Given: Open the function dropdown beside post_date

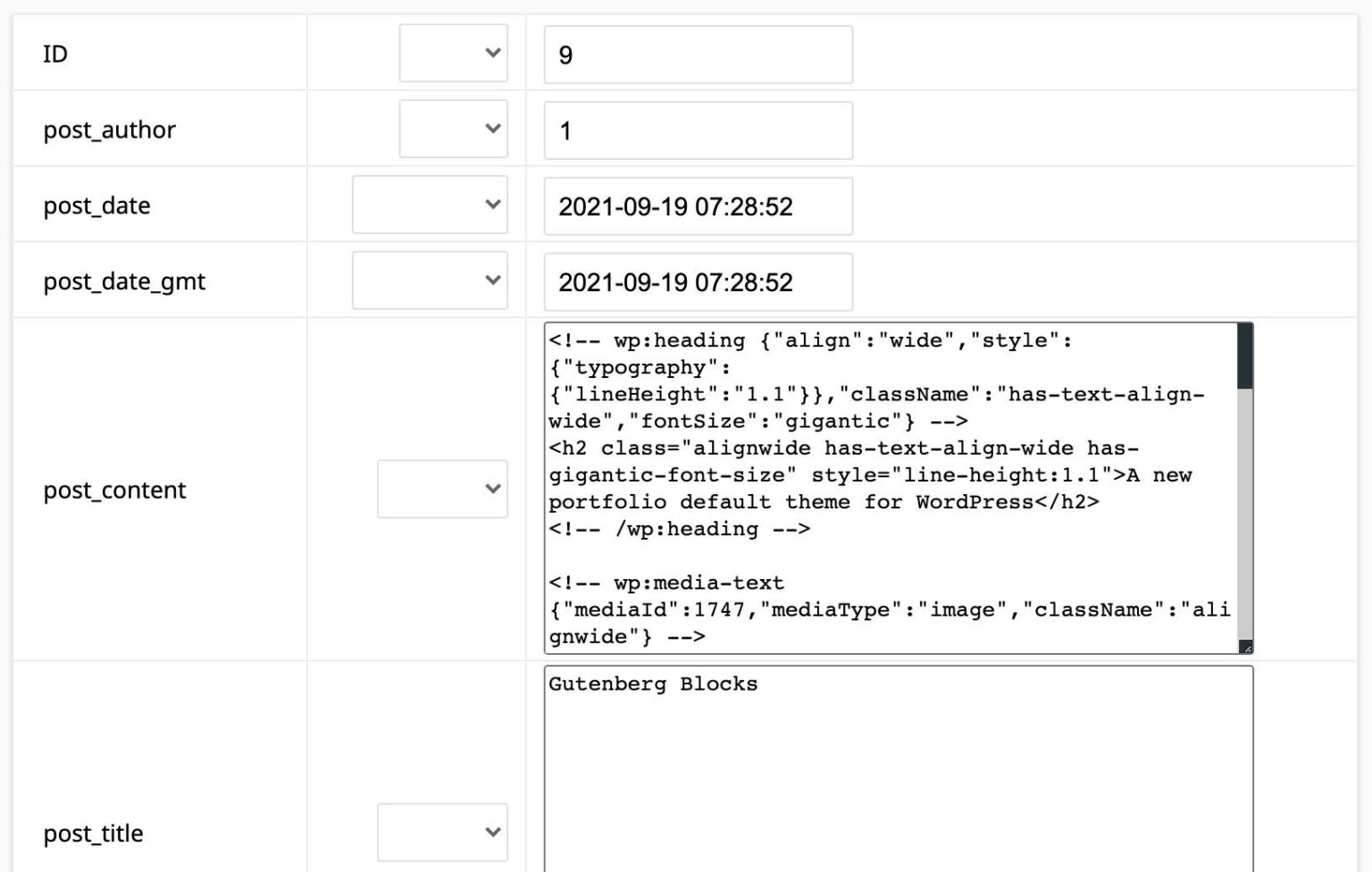Looking at the screenshot, I should (430, 205).
